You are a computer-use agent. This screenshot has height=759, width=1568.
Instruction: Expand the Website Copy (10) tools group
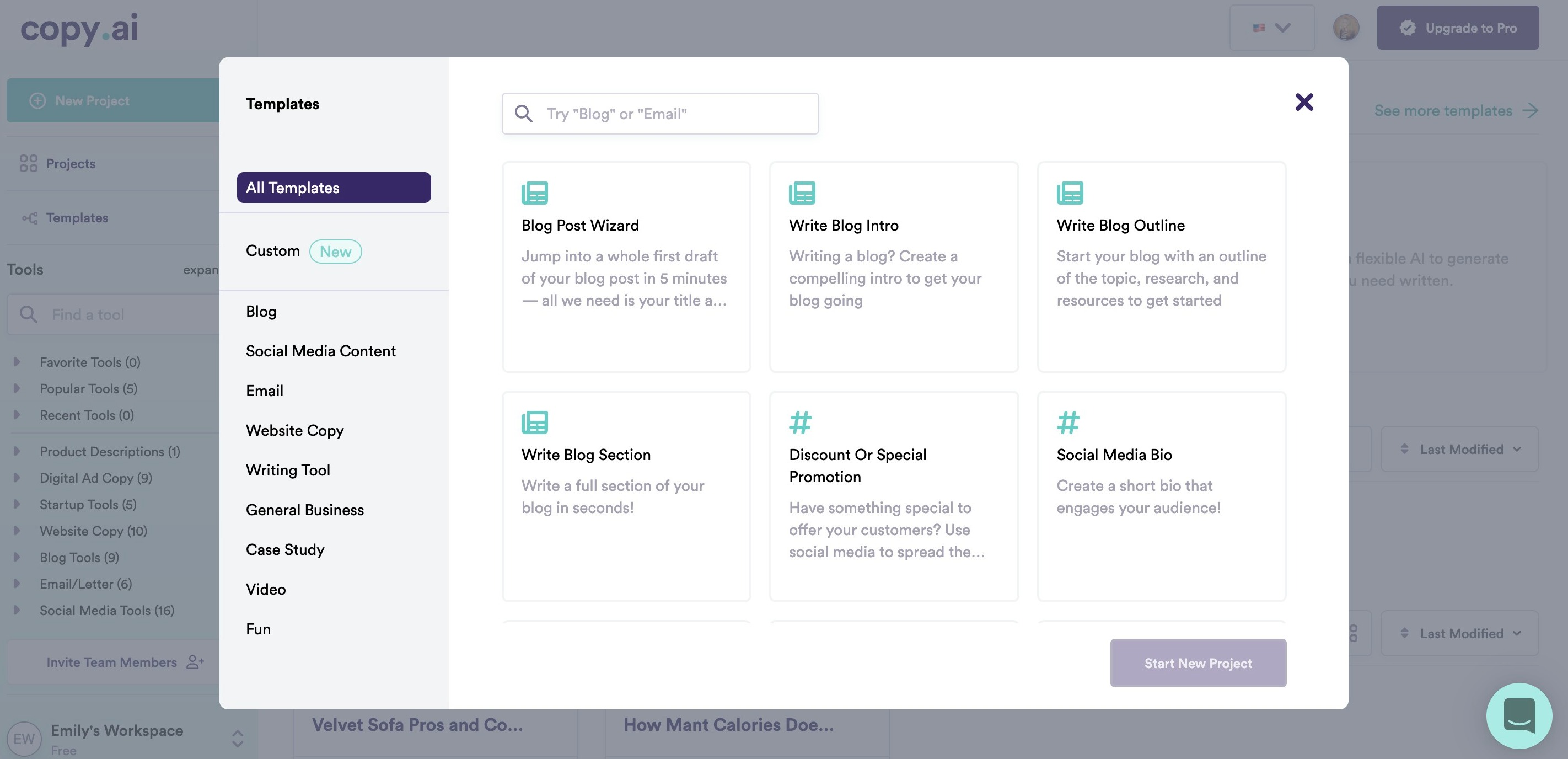click(x=17, y=531)
